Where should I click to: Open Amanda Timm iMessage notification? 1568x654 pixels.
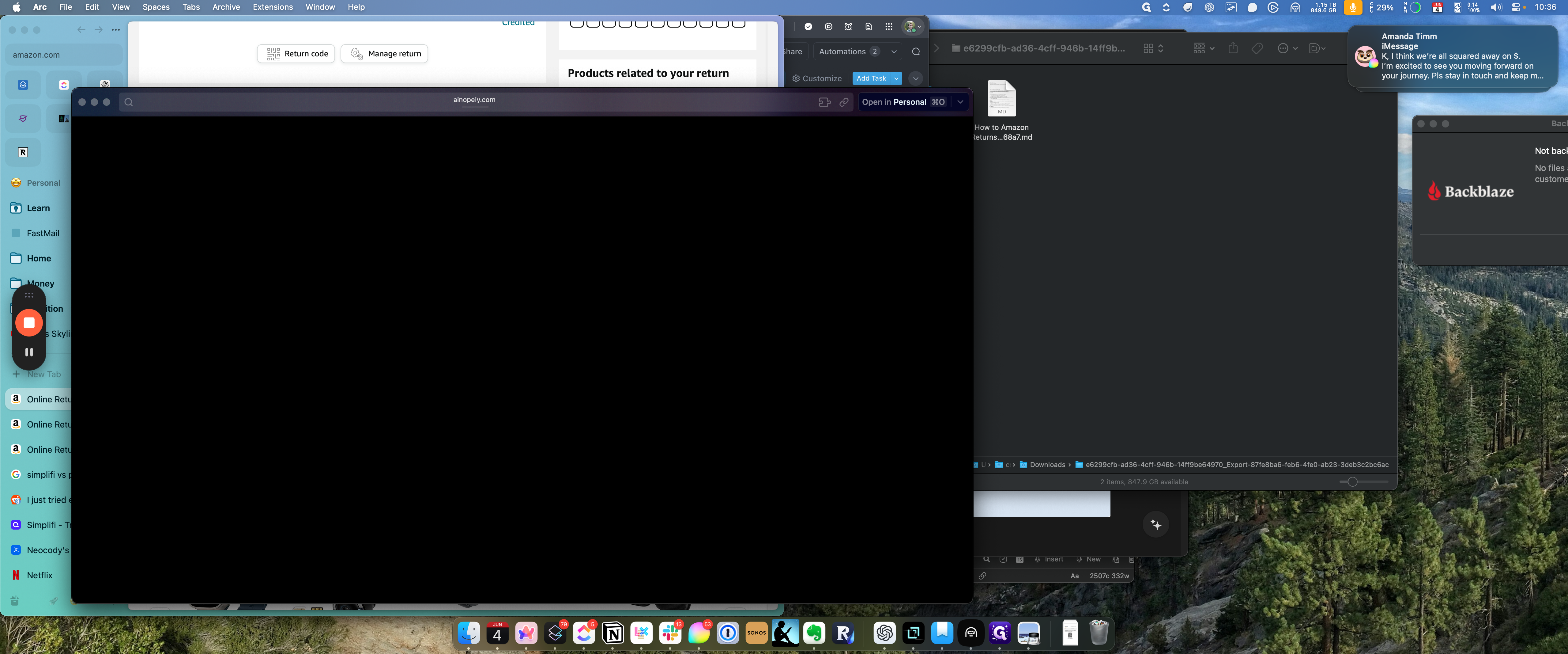point(1453,57)
